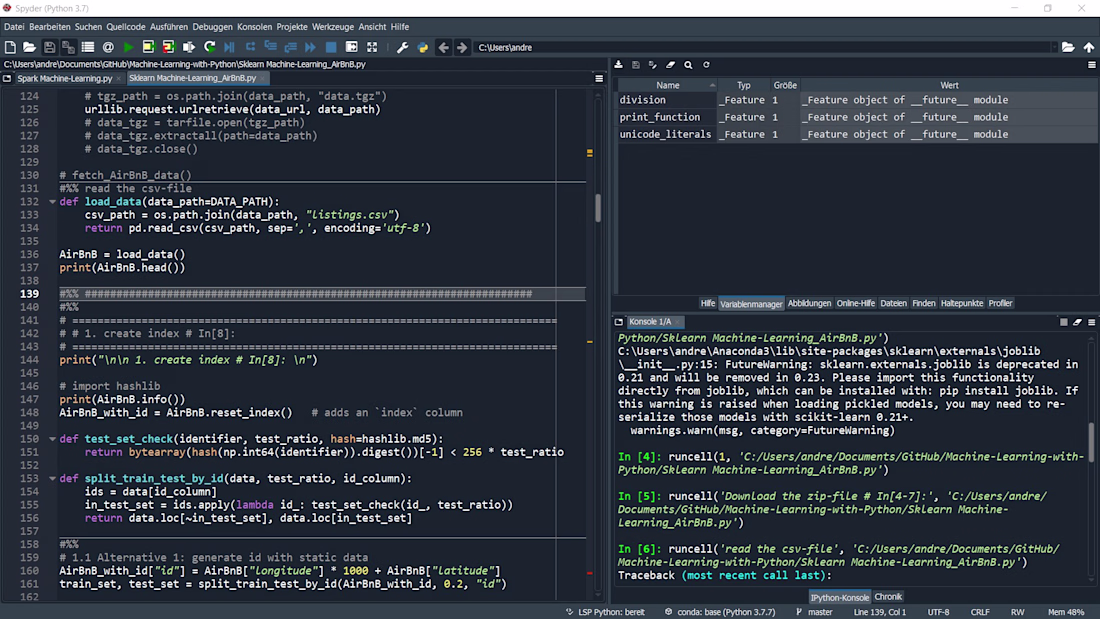Open Preferences via the wrench icon
This screenshot has width=1100, height=619.
pos(402,47)
